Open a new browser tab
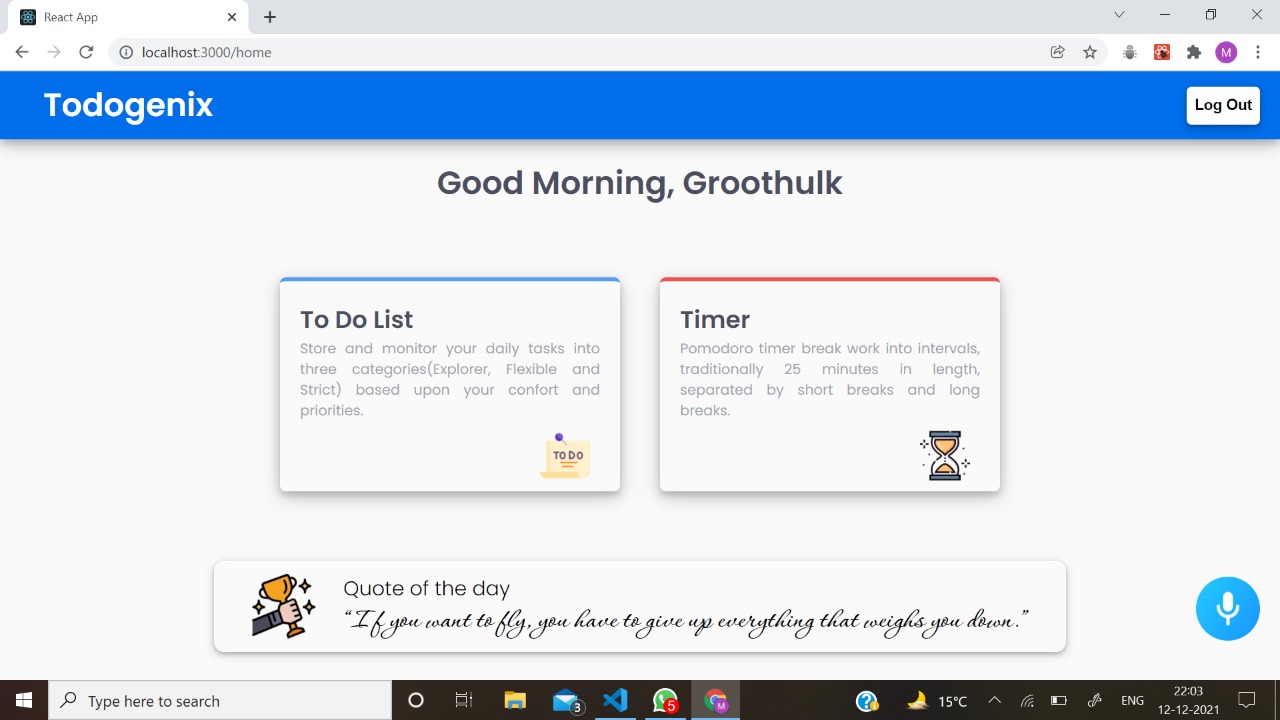1280x720 pixels. point(270,17)
